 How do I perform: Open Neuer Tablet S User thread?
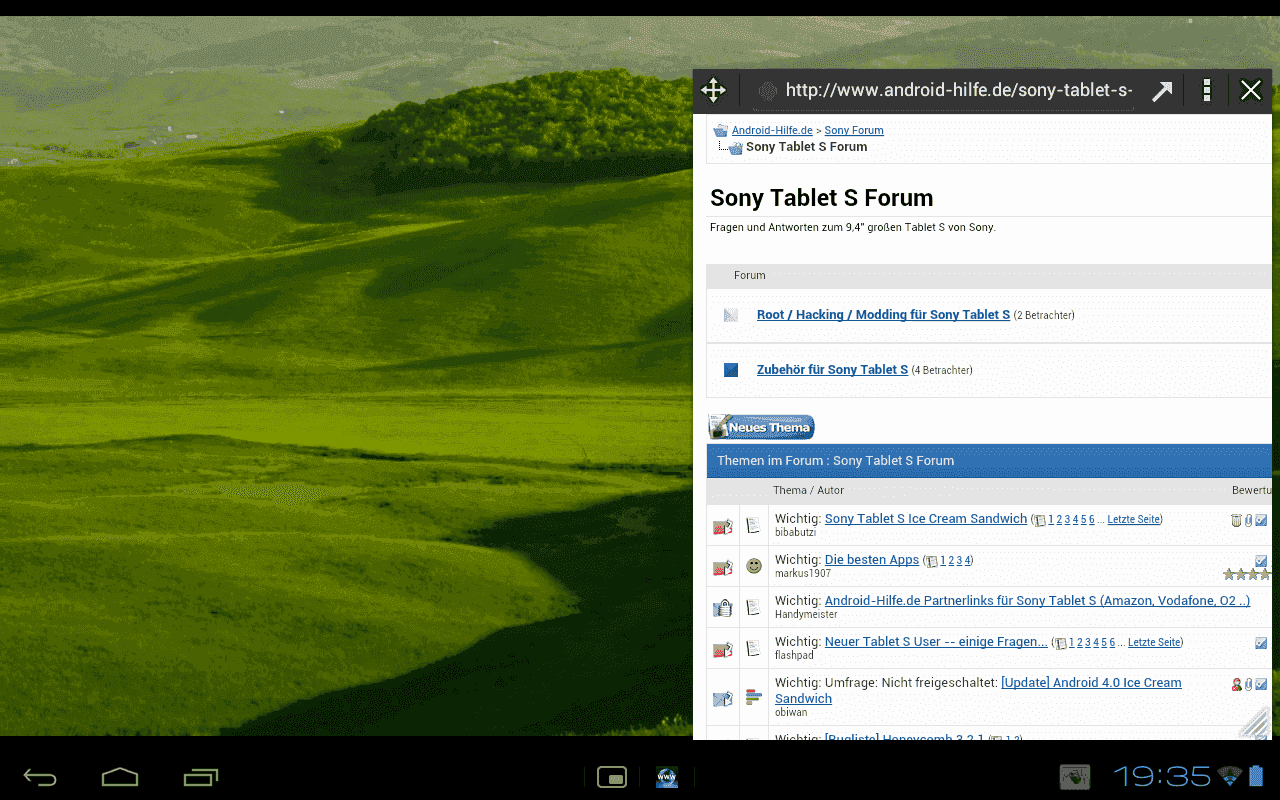pos(936,641)
